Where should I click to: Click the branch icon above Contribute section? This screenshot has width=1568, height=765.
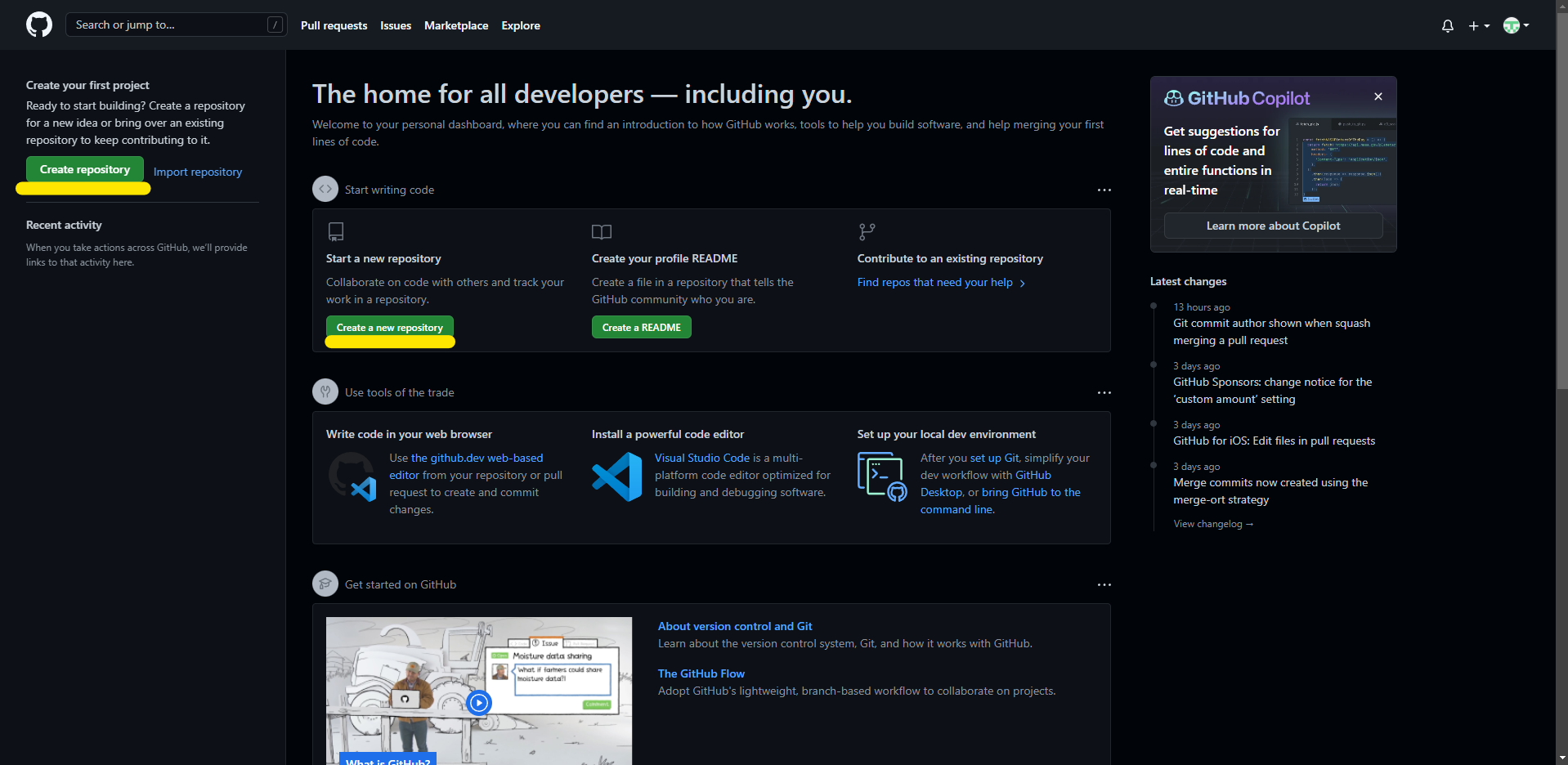click(867, 231)
